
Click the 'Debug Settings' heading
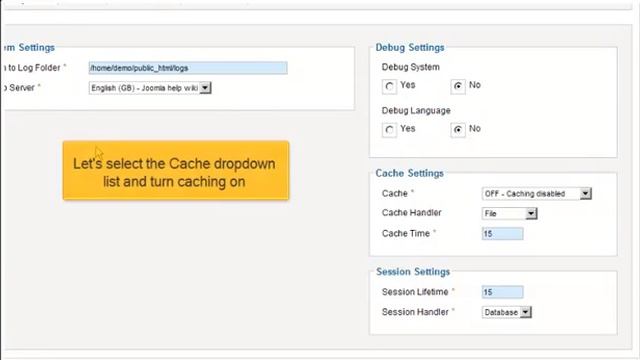coord(410,47)
